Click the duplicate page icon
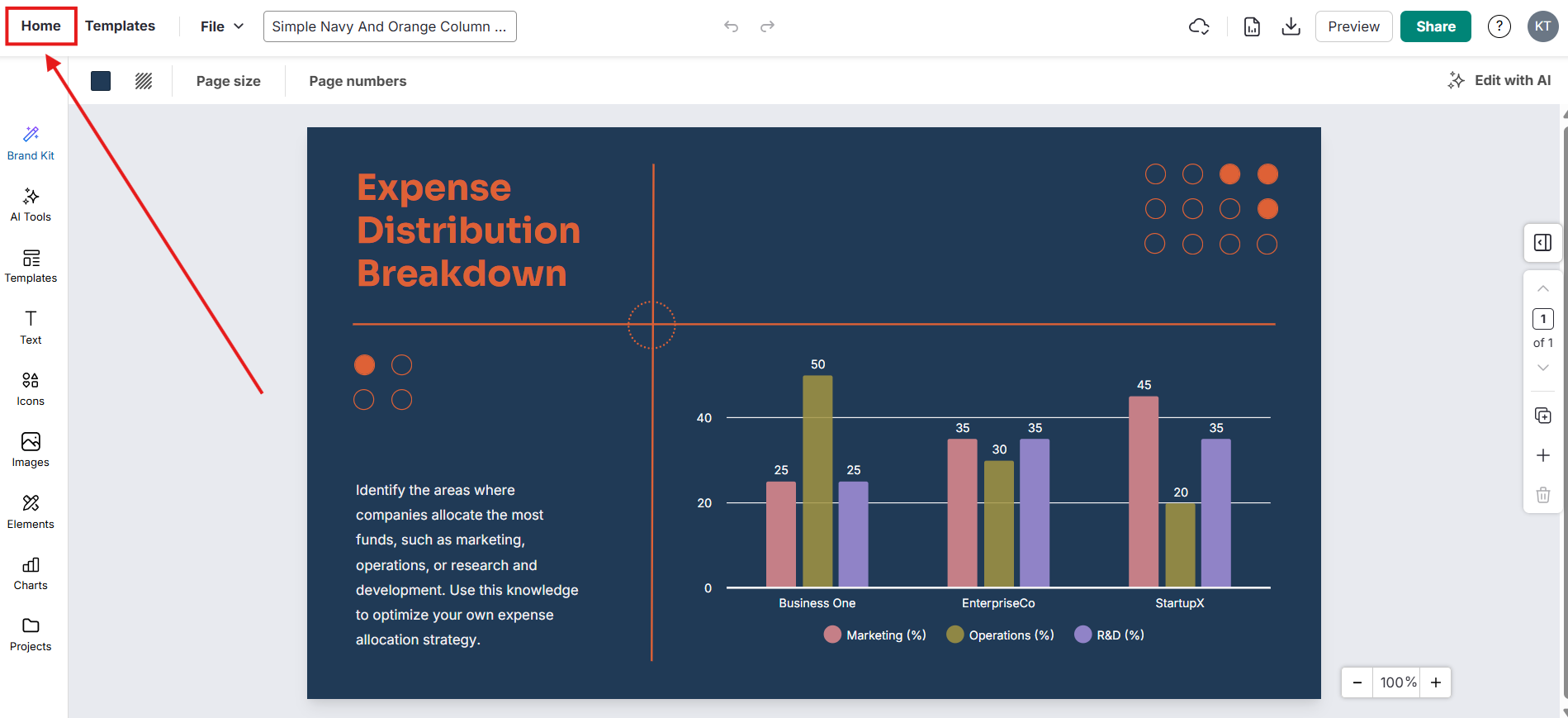The image size is (1568, 718). [1542, 416]
